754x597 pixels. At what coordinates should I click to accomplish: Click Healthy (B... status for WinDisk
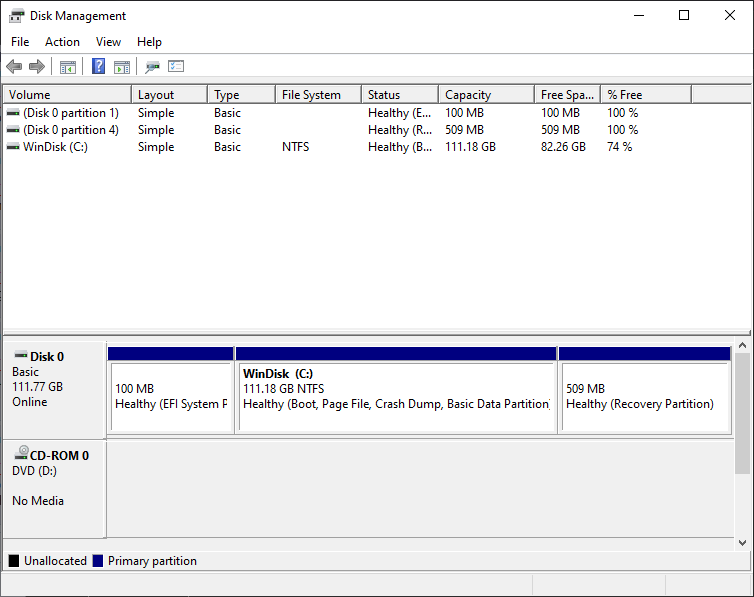coord(400,147)
